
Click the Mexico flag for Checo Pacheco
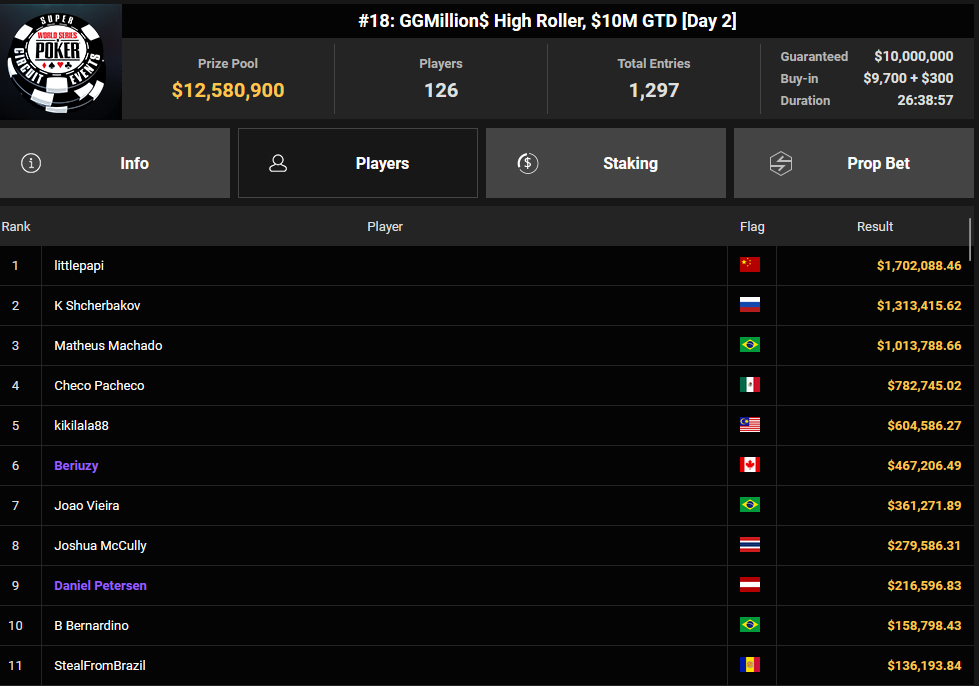750,385
